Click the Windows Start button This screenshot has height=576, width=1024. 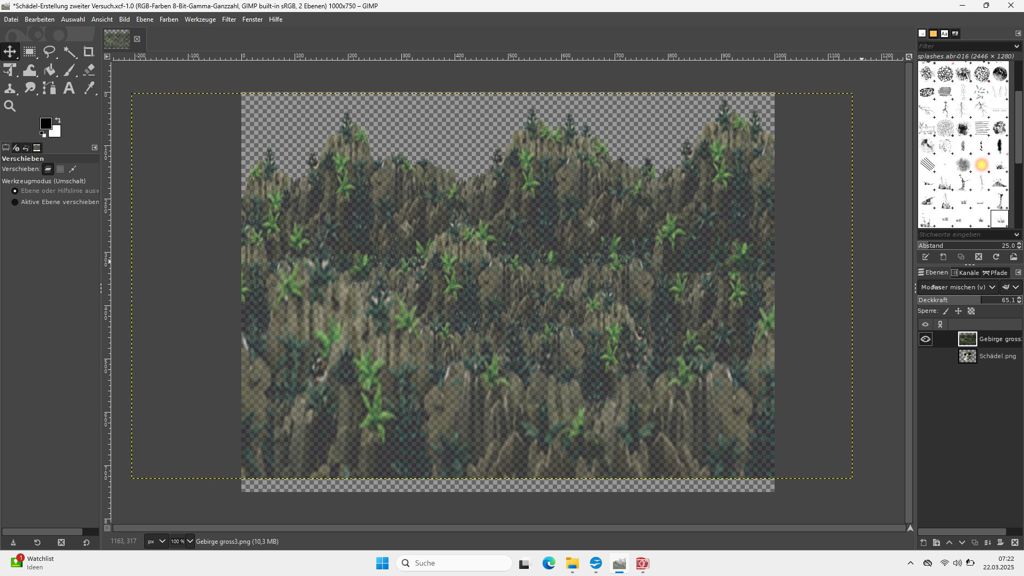(382, 563)
